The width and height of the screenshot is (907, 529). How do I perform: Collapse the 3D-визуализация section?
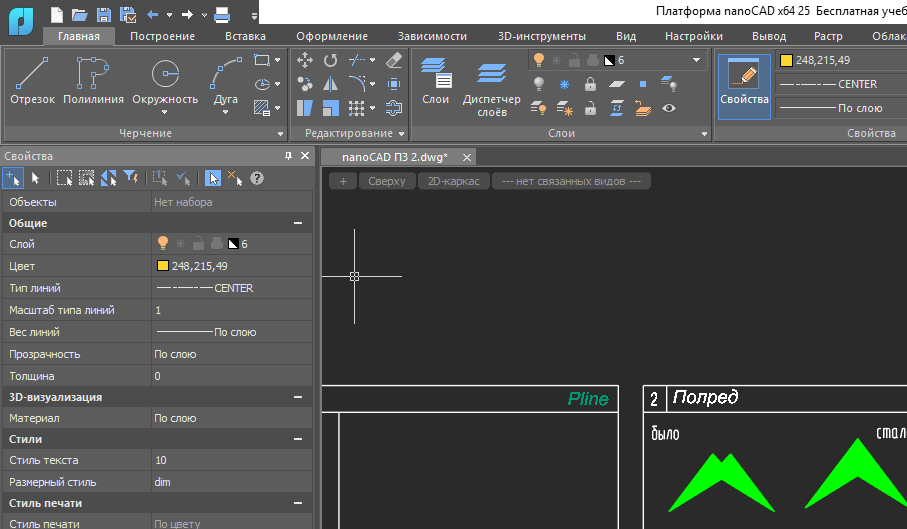pyautogui.click(x=298, y=397)
